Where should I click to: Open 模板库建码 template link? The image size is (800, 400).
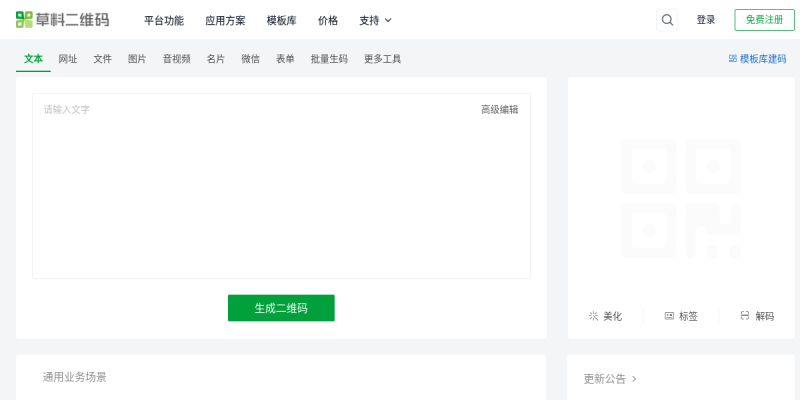758,59
